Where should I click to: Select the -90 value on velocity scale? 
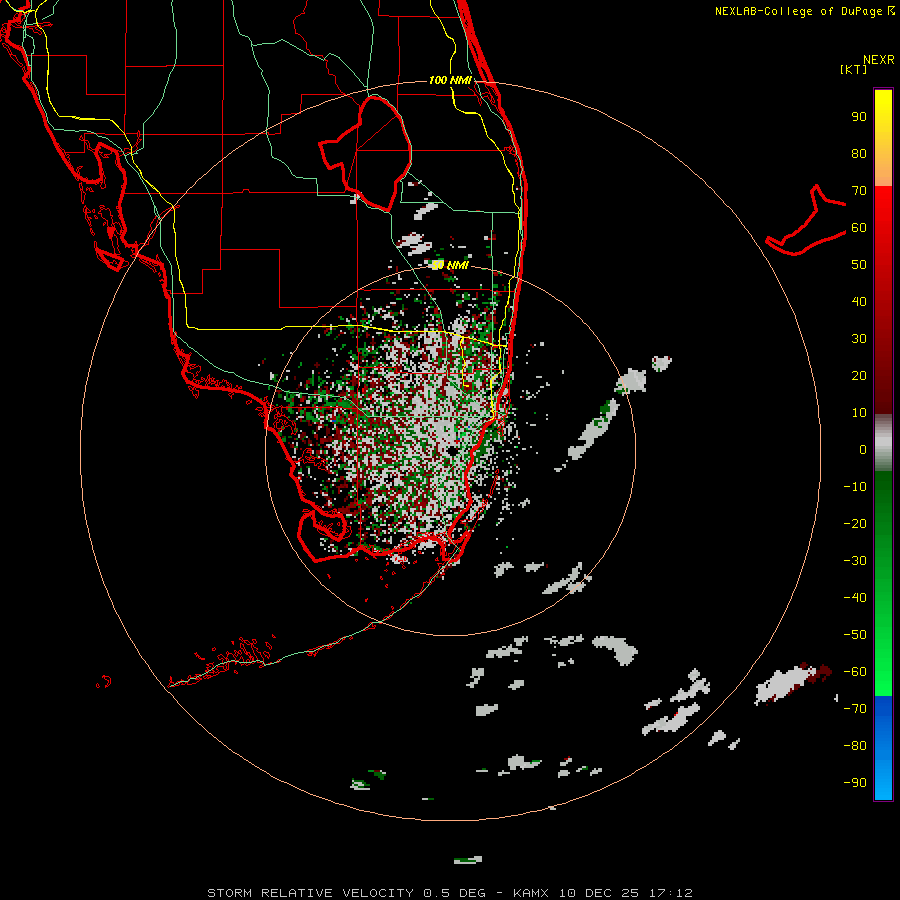point(855,783)
